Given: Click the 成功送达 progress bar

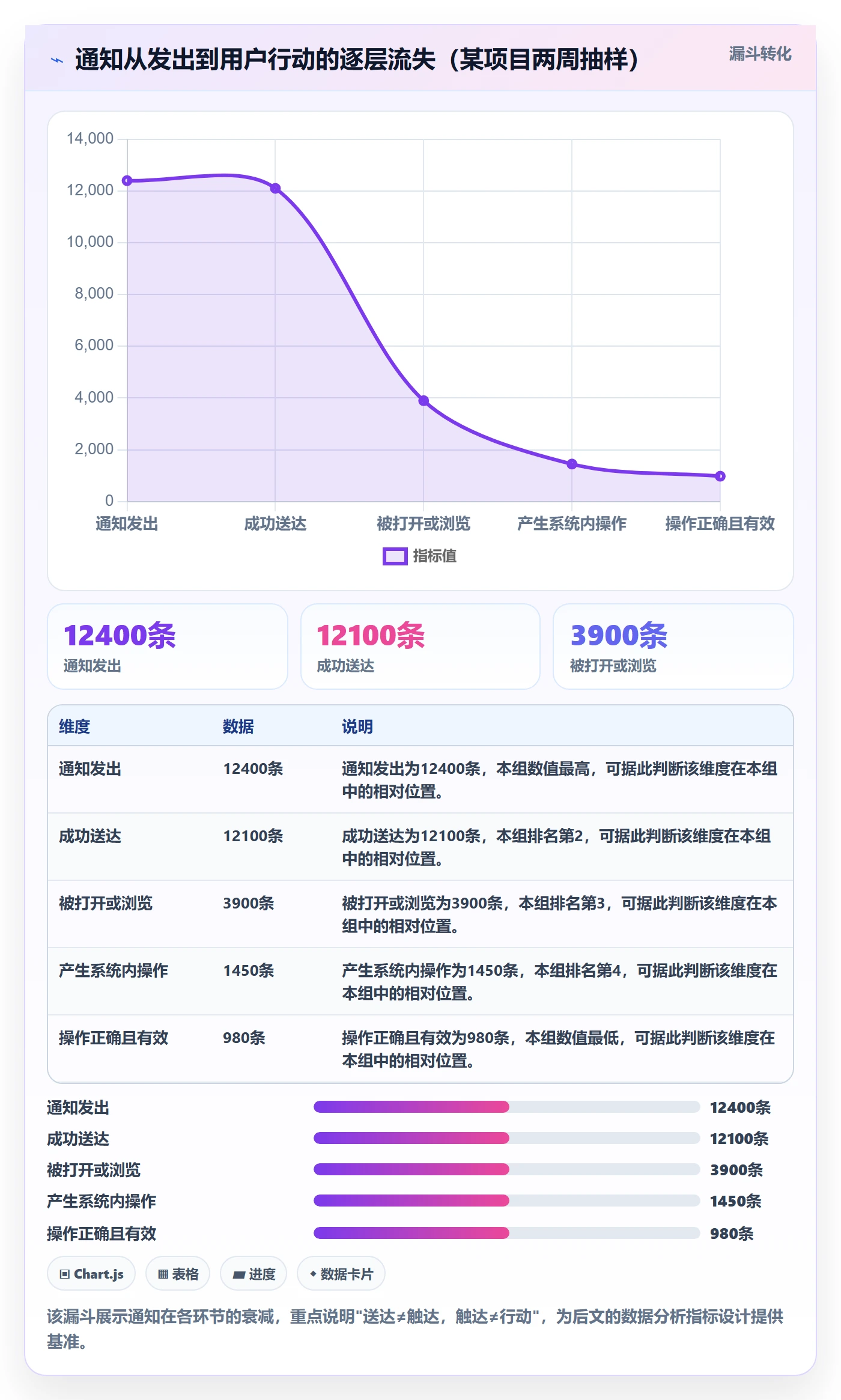Looking at the screenshot, I should [506, 1138].
